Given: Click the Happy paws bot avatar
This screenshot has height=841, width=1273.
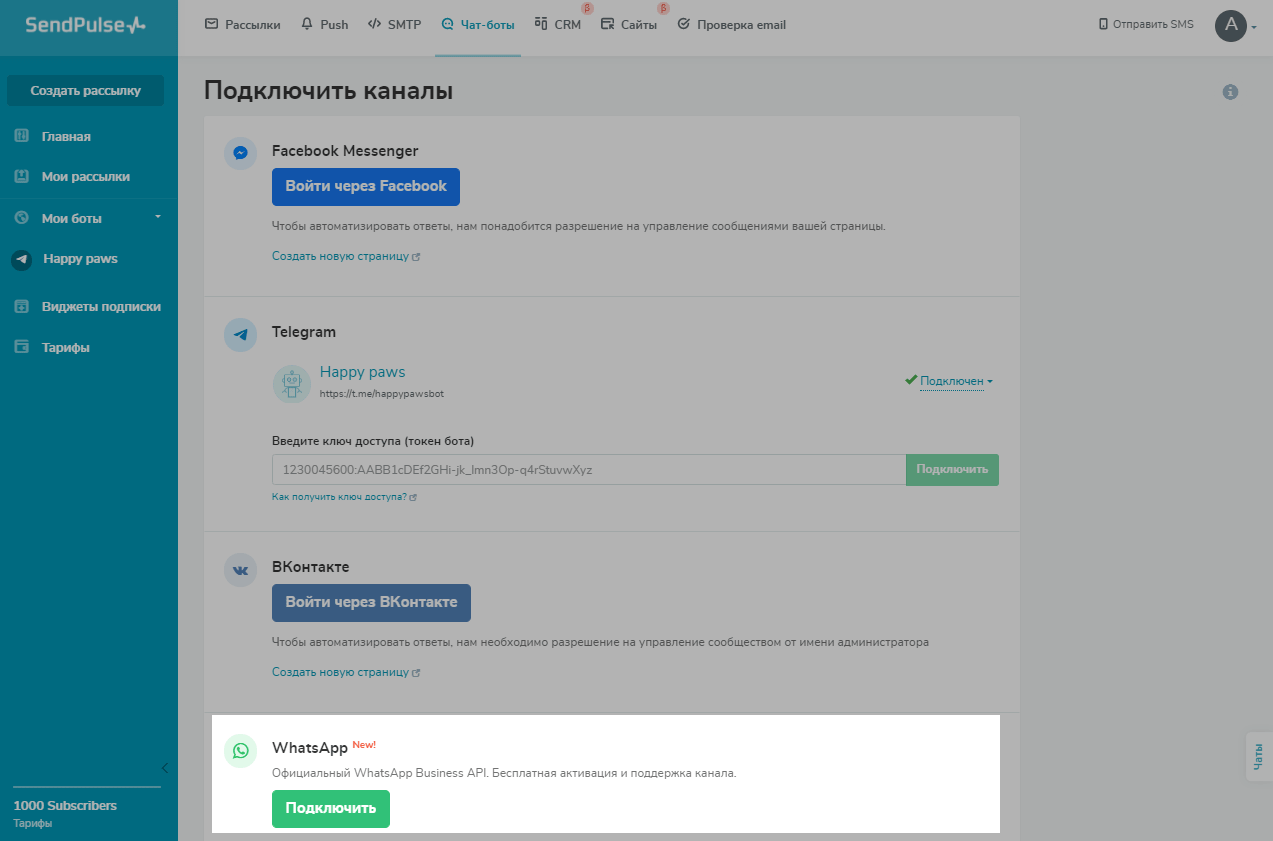Looking at the screenshot, I should (x=292, y=384).
